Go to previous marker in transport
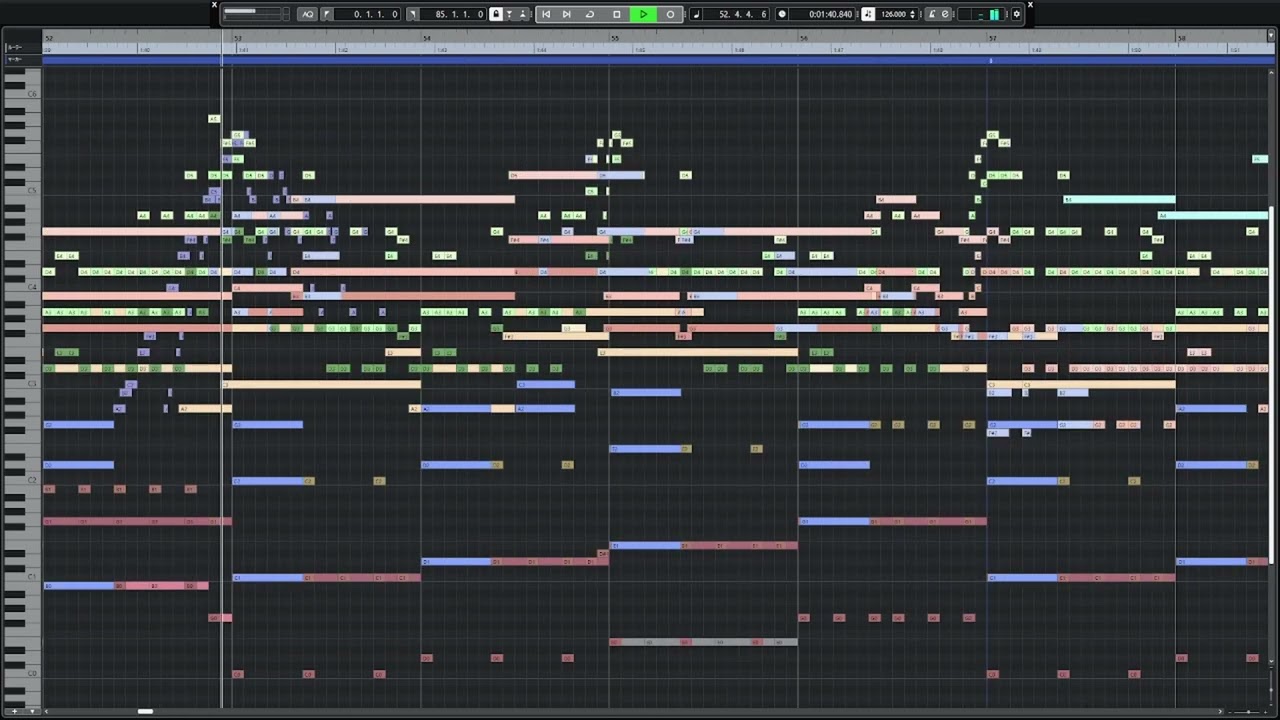The height and width of the screenshot is (720, 1280). [546, 14]
